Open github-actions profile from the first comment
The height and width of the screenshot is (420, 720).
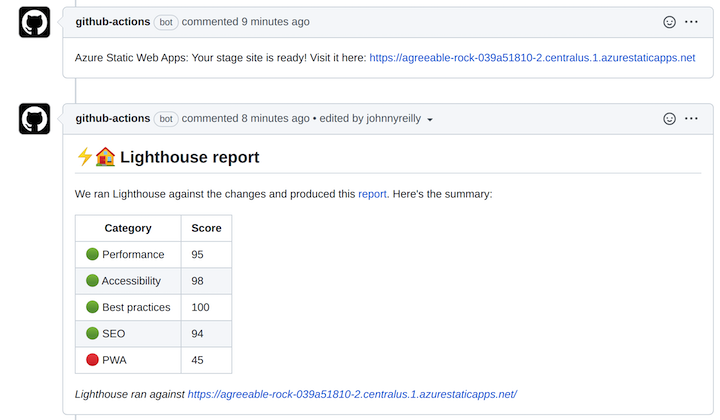(112, 22)
